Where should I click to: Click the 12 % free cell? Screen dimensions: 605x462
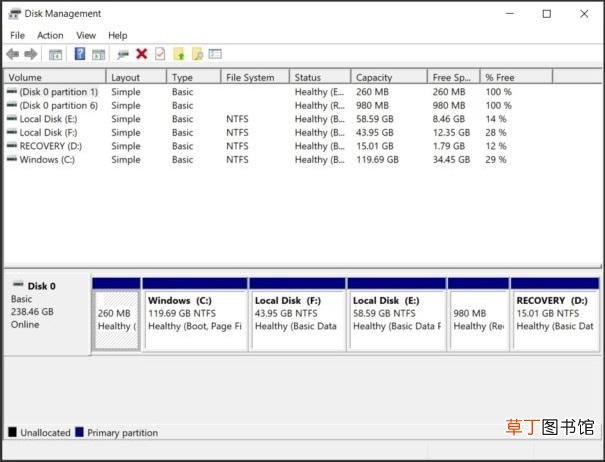[x=496, y=146]
